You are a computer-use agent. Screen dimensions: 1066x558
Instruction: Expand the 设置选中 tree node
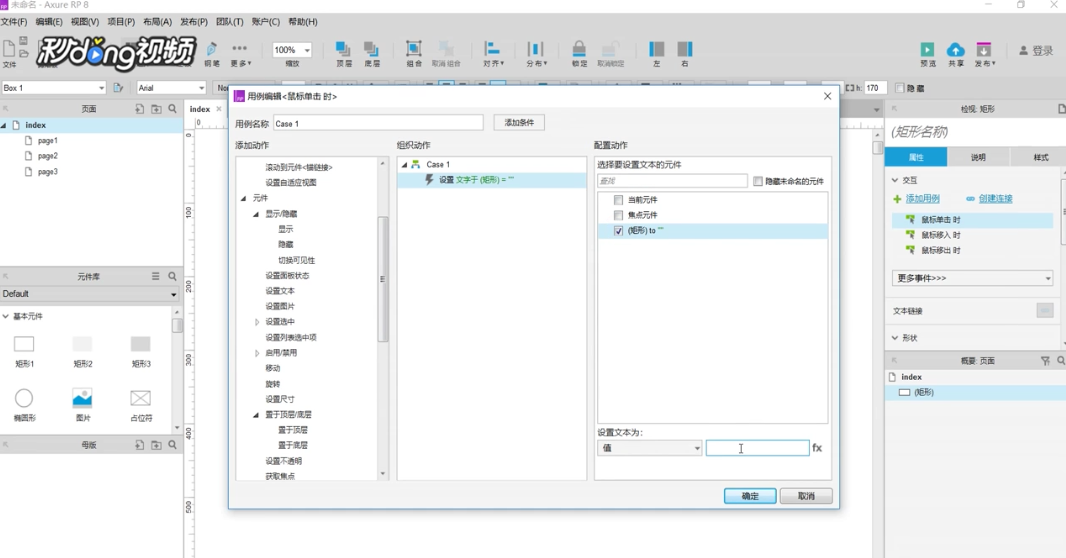(x=257, y=322)
